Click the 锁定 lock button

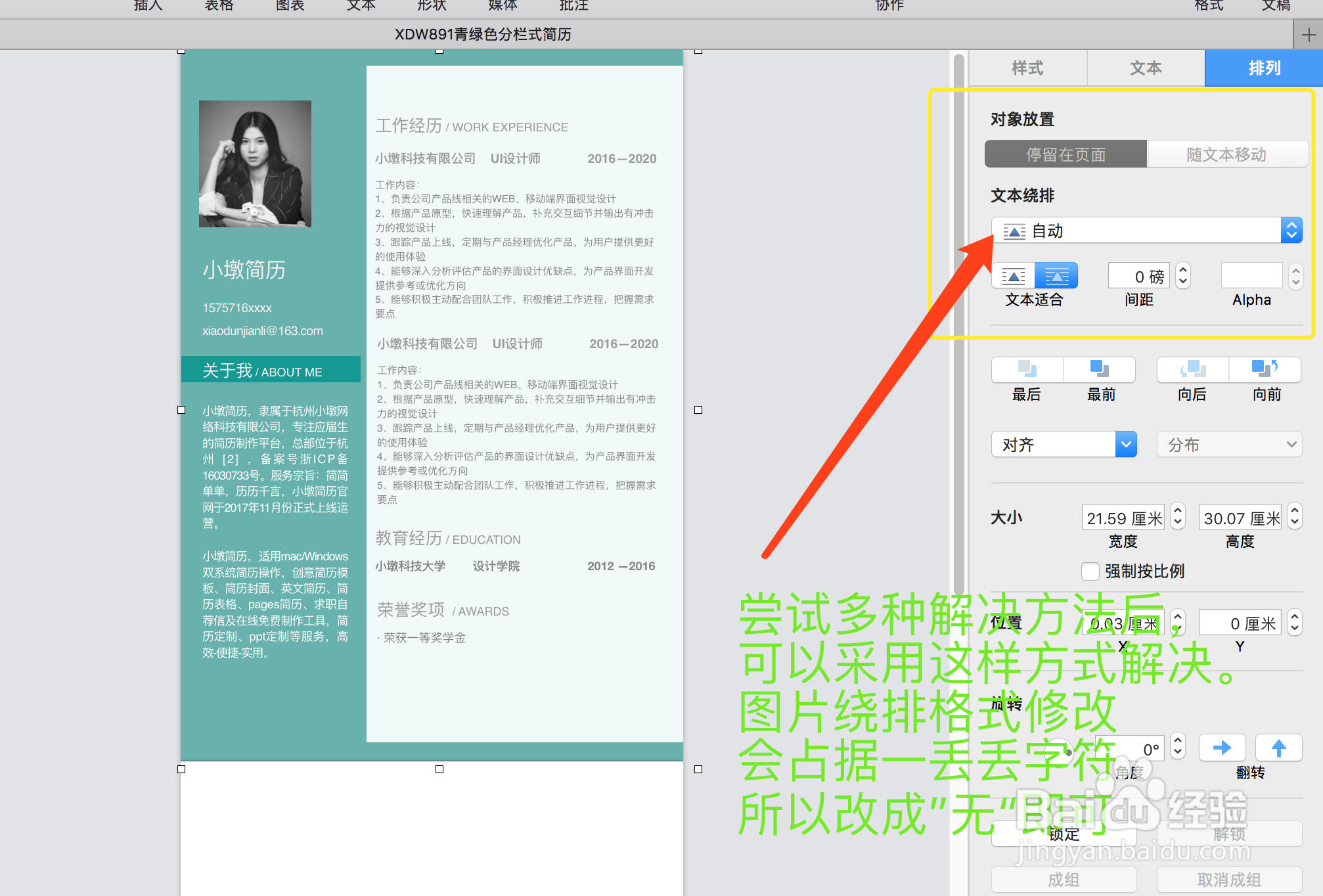click(1064, 834)
